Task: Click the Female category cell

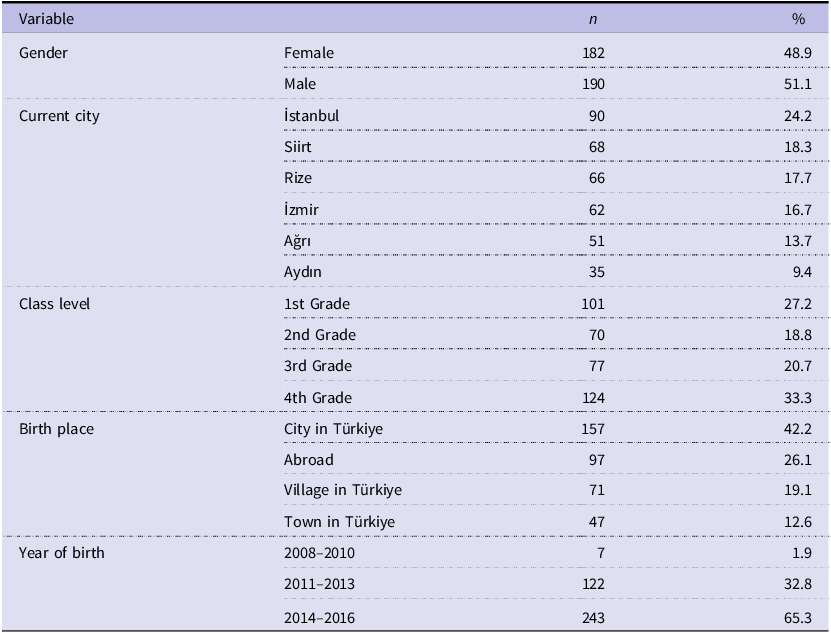Action: click(309, 53)
